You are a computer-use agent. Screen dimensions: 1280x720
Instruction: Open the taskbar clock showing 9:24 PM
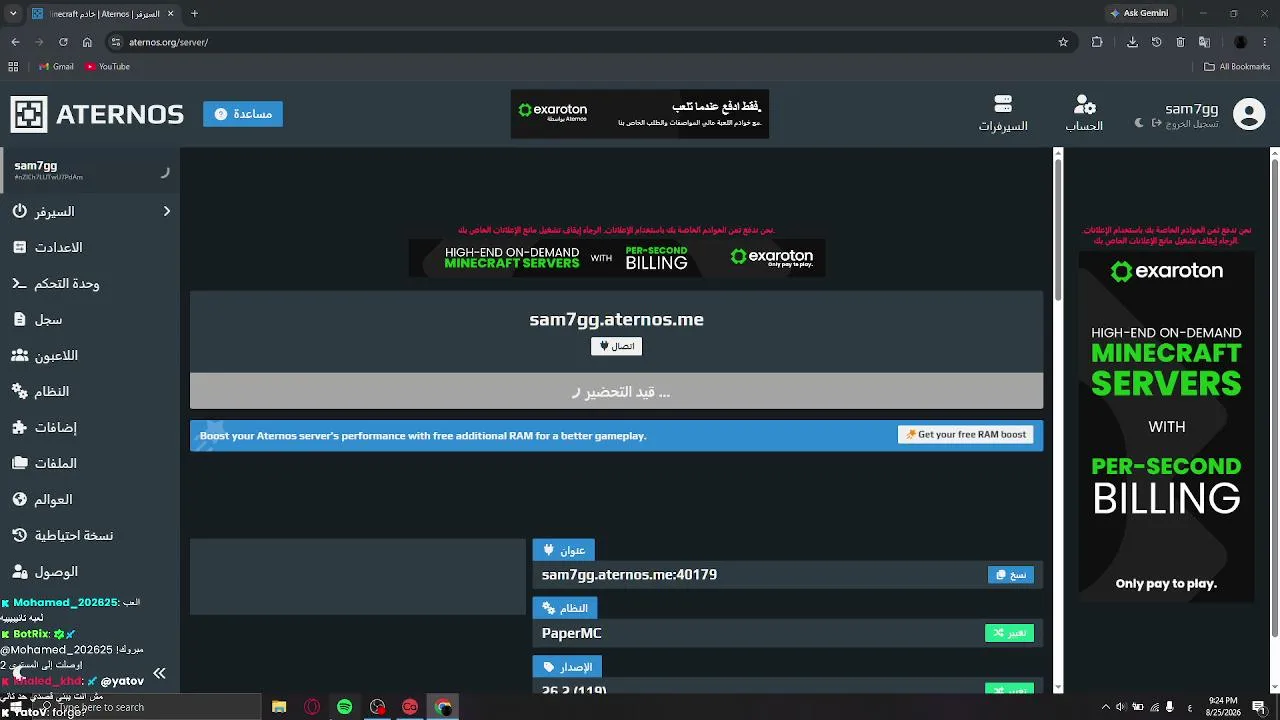tap(1223, 707)
